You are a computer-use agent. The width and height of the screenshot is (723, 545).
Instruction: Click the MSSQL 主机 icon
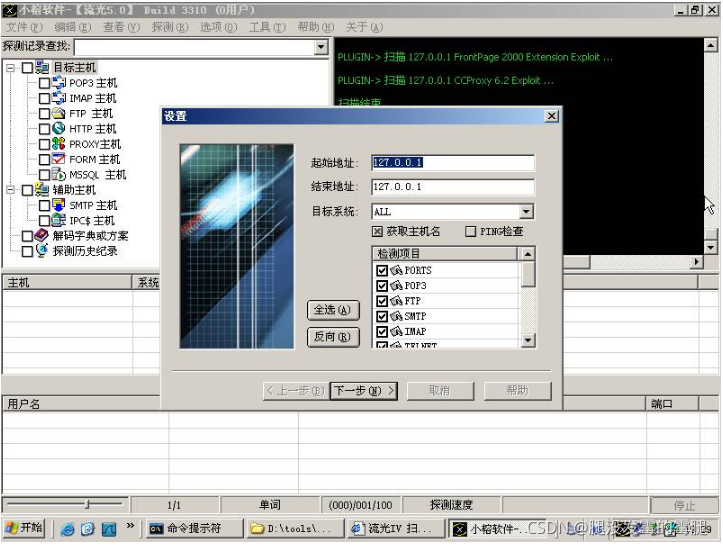point(59,174)
